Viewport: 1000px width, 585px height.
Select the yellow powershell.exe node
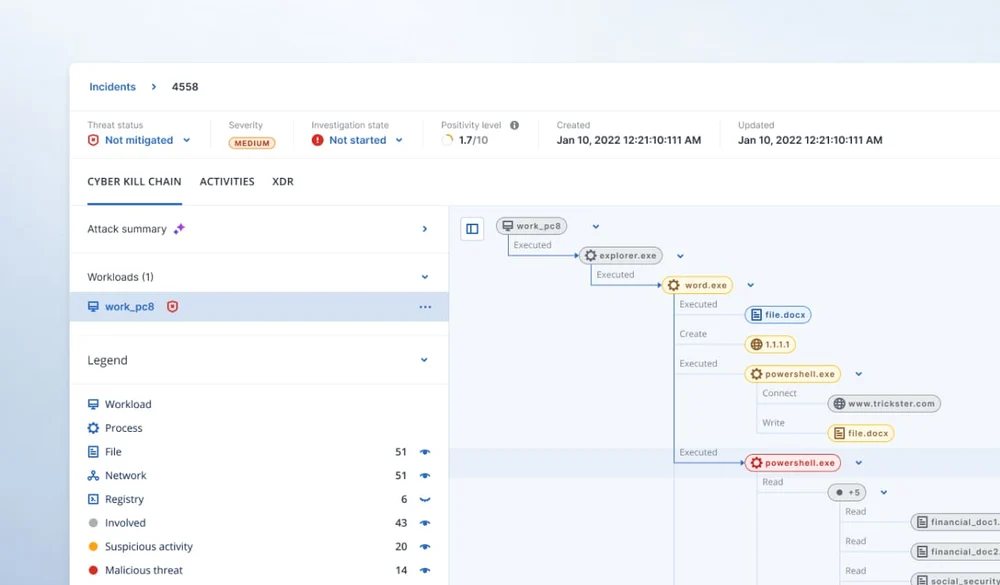click(x=793, y=374)
